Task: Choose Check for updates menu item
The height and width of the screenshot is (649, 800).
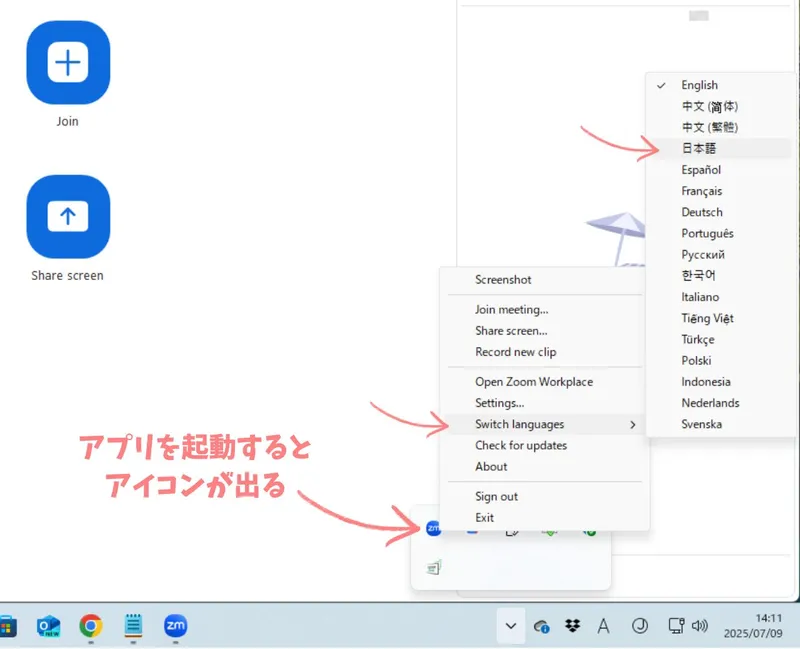Action: pyautogui.click(x=520, y=445)
